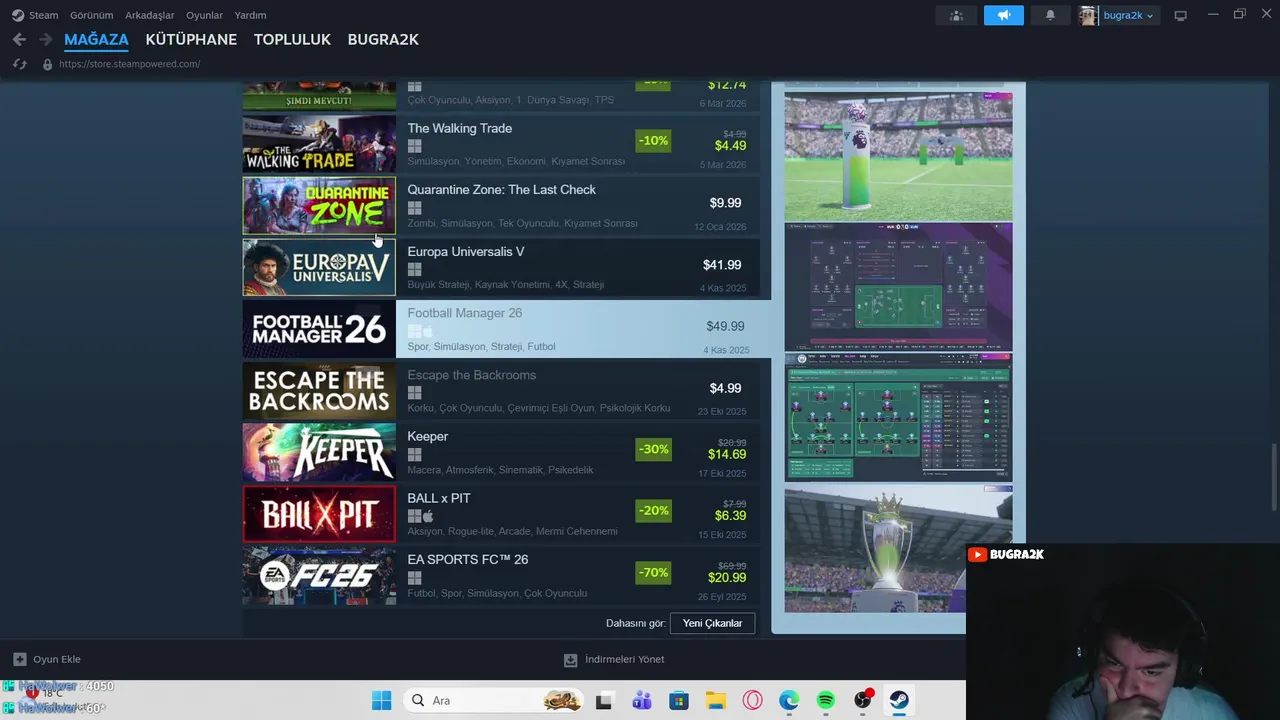
Task: Click the browser back arrow
Action: click(19, 39)
